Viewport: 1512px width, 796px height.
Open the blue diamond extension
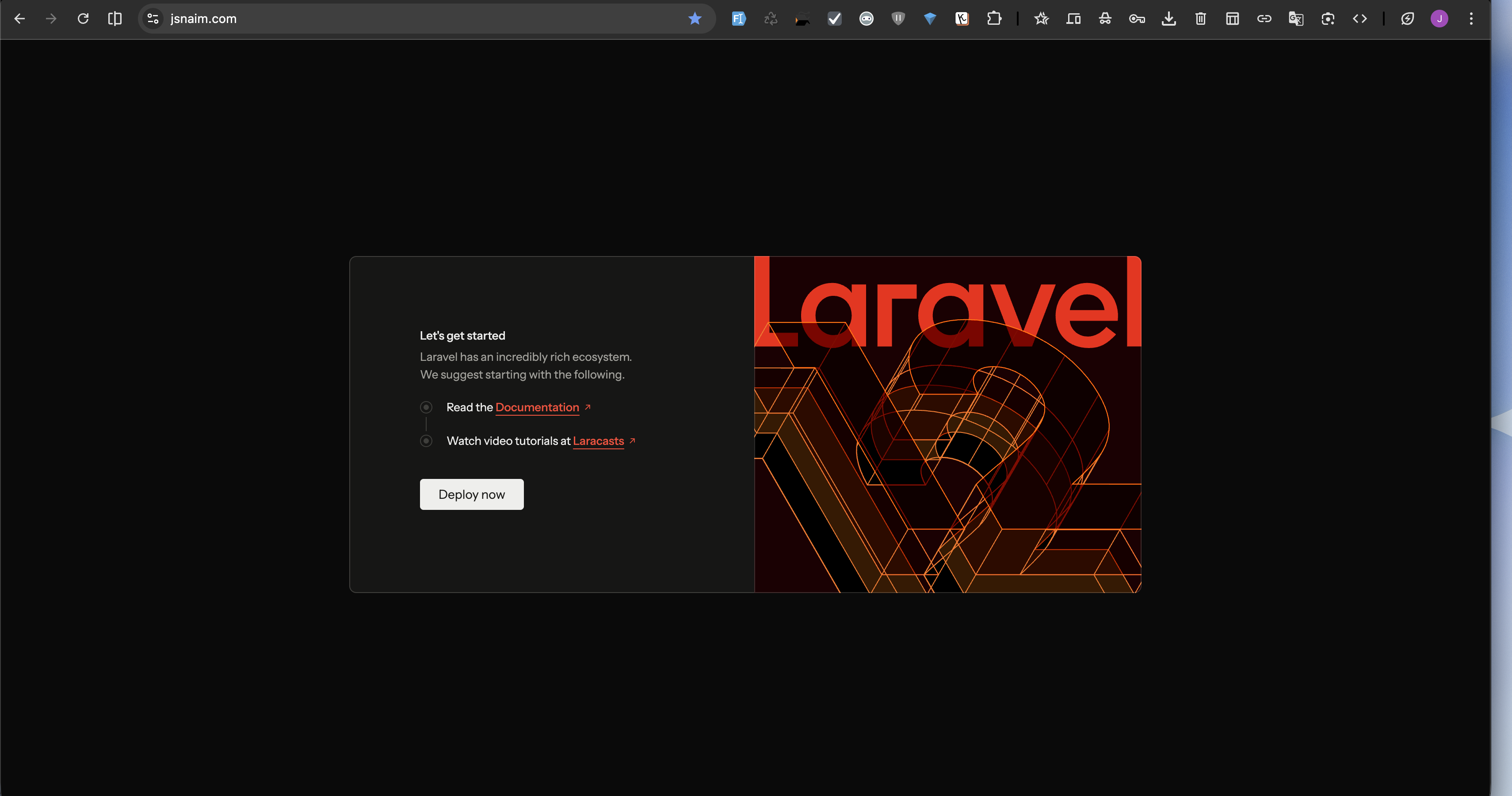click(930, 19)
